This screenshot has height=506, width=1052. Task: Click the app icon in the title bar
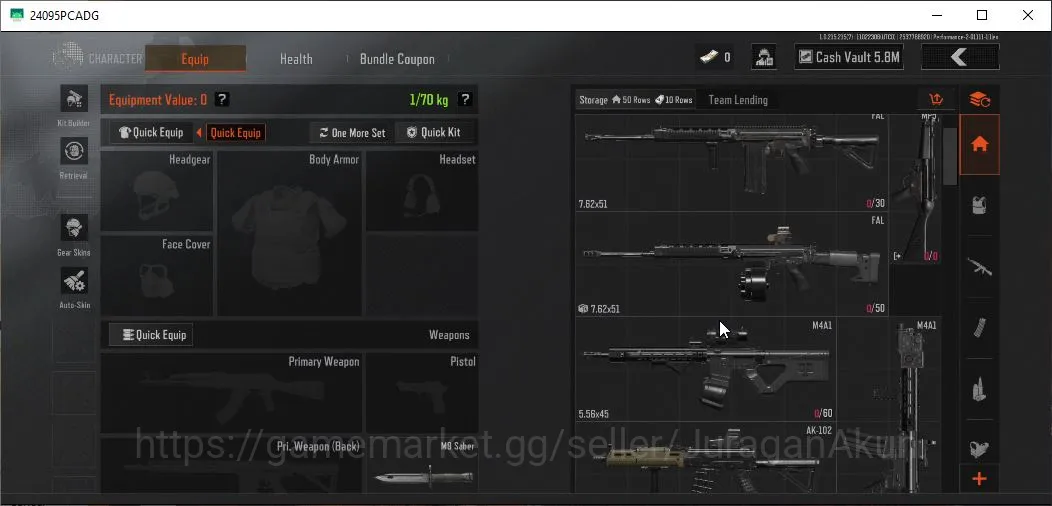point(17,15)
